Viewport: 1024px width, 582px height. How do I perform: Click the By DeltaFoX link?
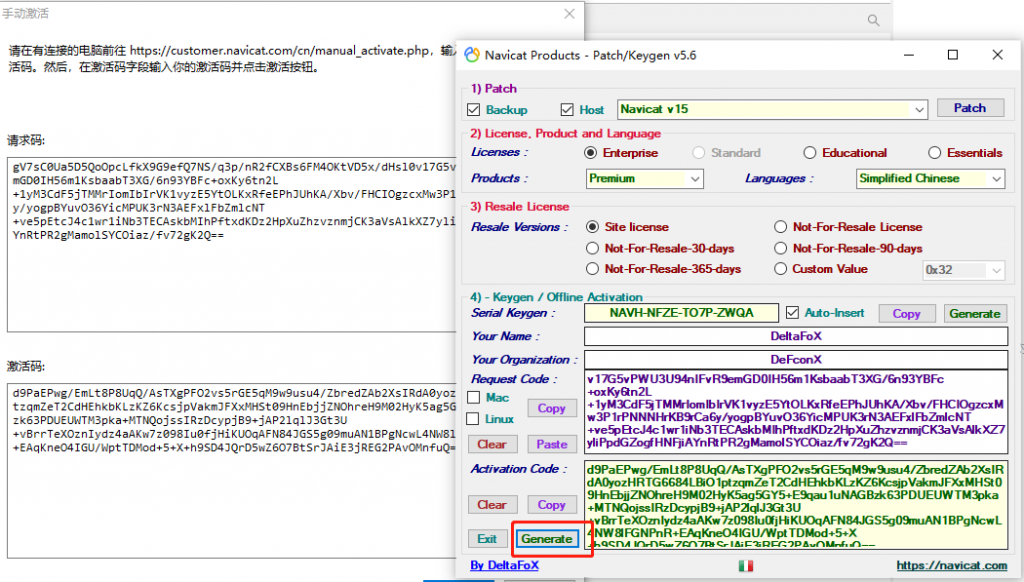(506, 566)
